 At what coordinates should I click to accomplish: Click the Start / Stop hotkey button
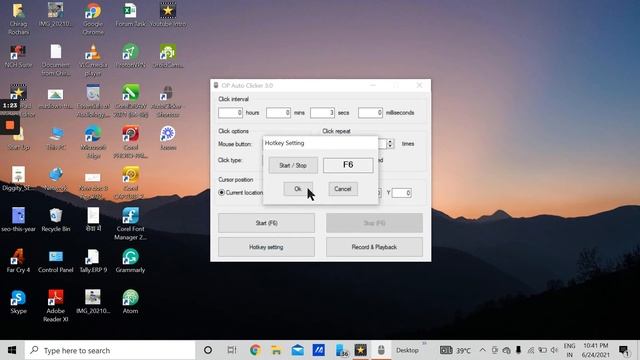(293, 165)
